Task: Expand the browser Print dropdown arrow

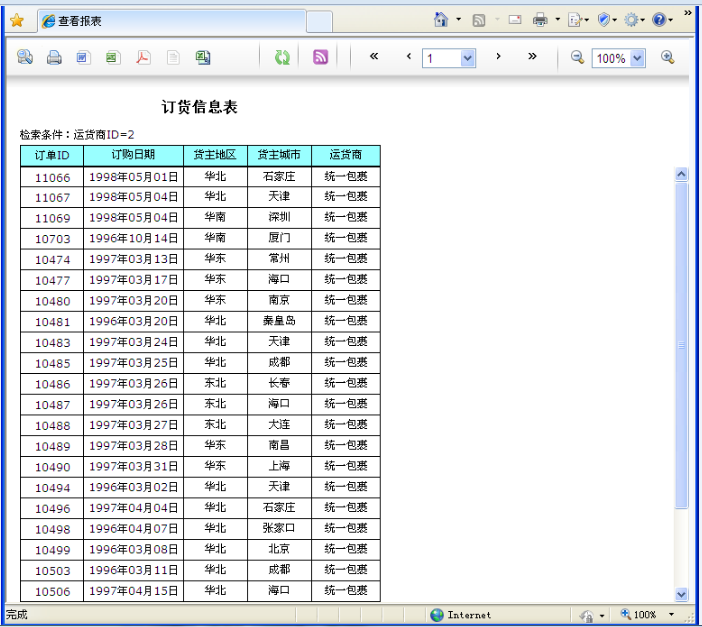Action: click(557, 19)
